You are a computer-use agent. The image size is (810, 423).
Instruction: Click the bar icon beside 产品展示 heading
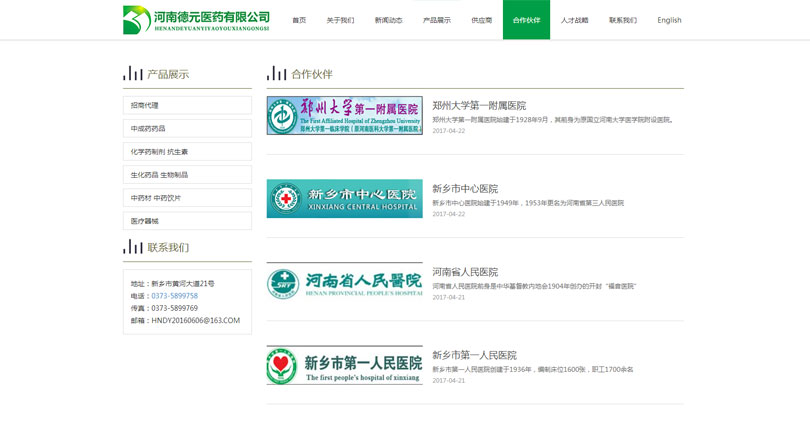(132, 74)
